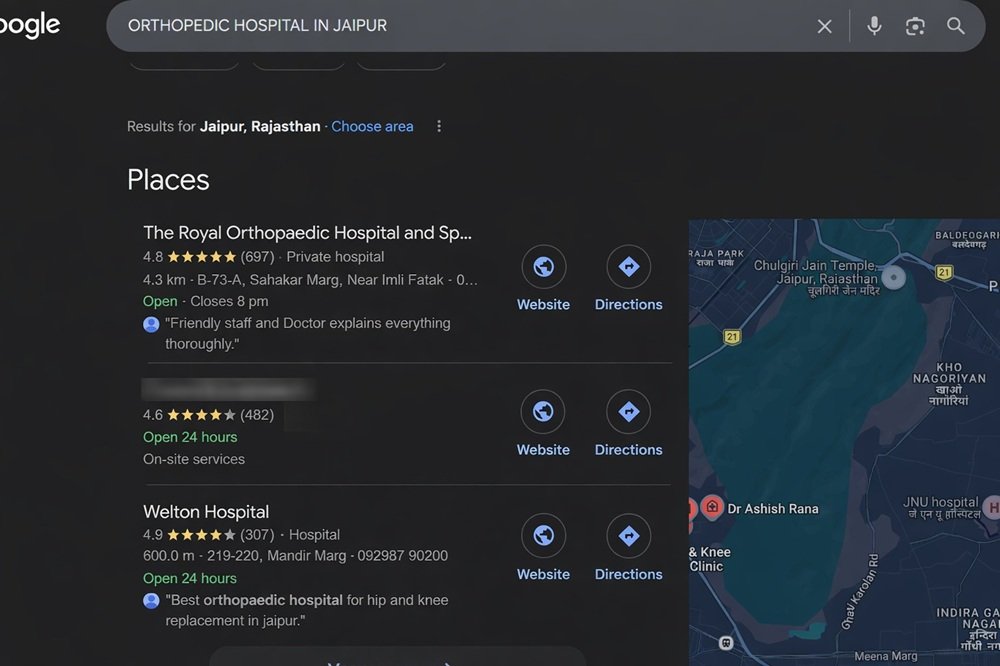Click the address 'B-73-A, Sahakar Marg, Near Imli Fatak'
1000x666 pixels.
(320, 279)
